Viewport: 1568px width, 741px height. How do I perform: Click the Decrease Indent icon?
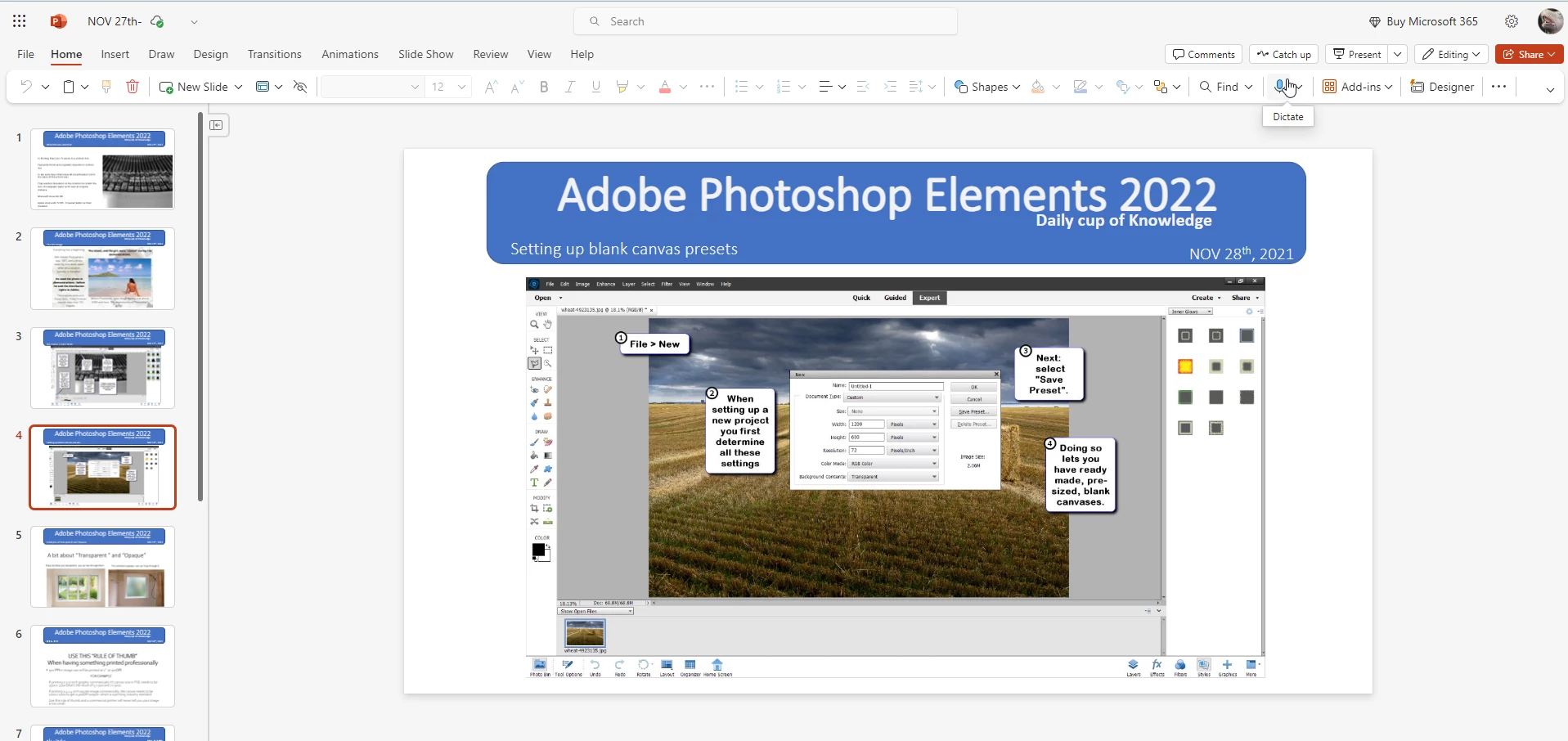[863, 87]
